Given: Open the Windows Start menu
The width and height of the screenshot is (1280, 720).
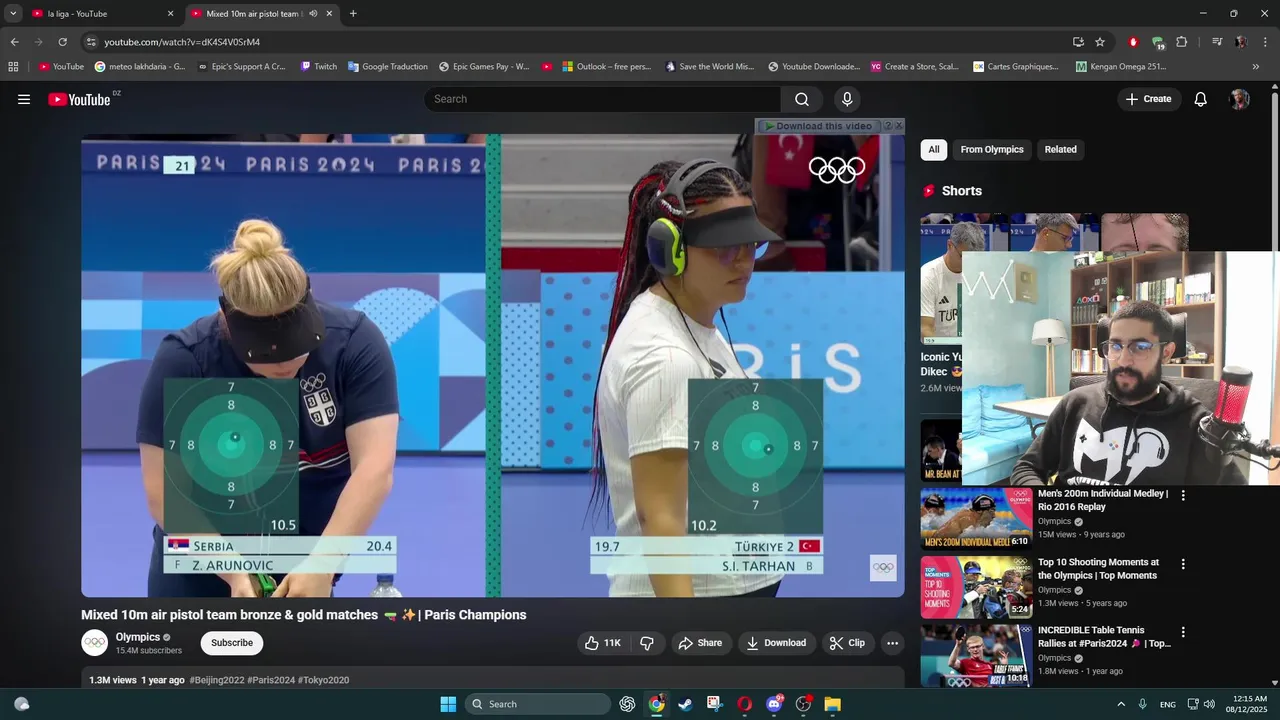Looking at the screenshot, I should point(448,704).
